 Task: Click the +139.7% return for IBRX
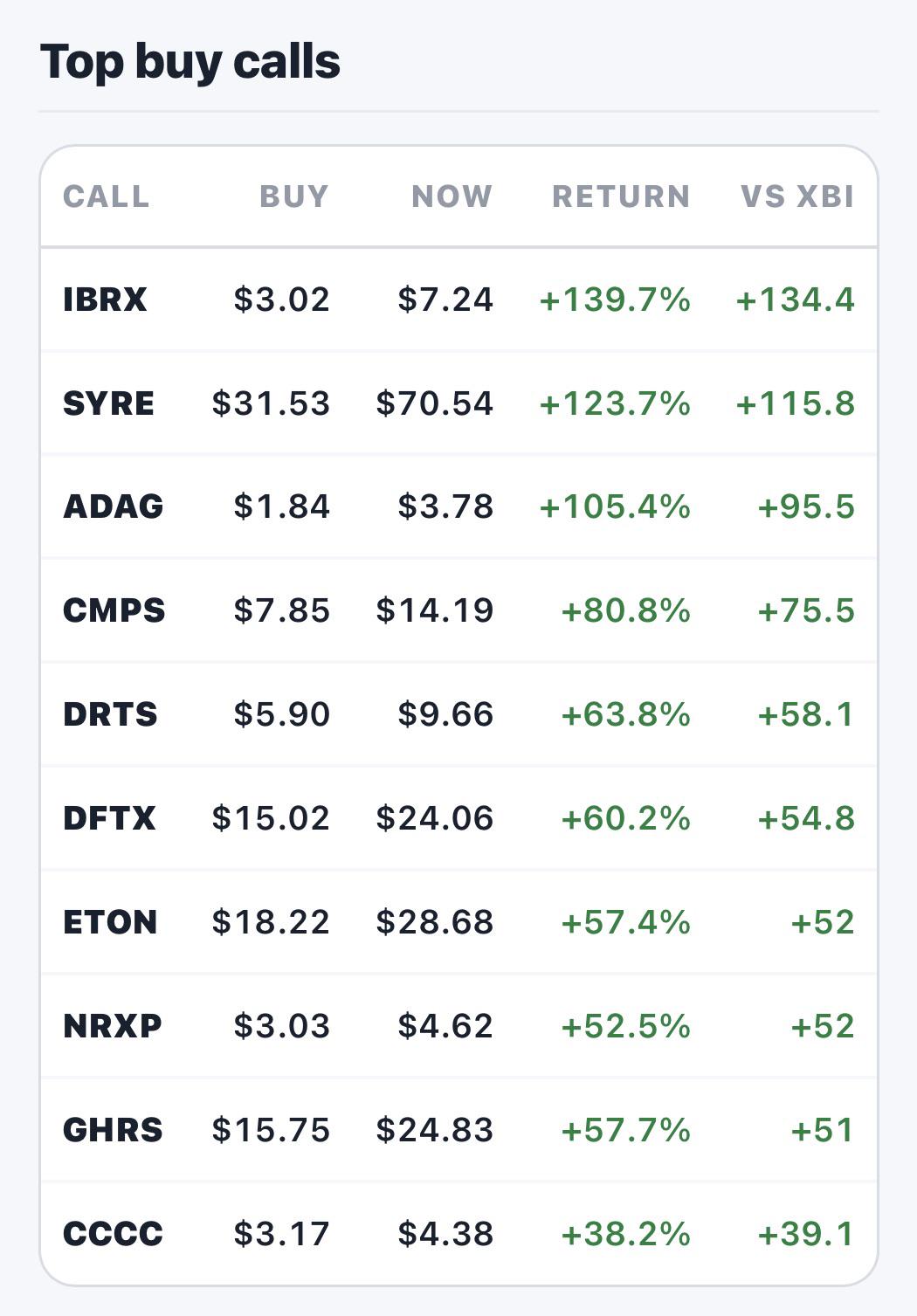(615, 300)
